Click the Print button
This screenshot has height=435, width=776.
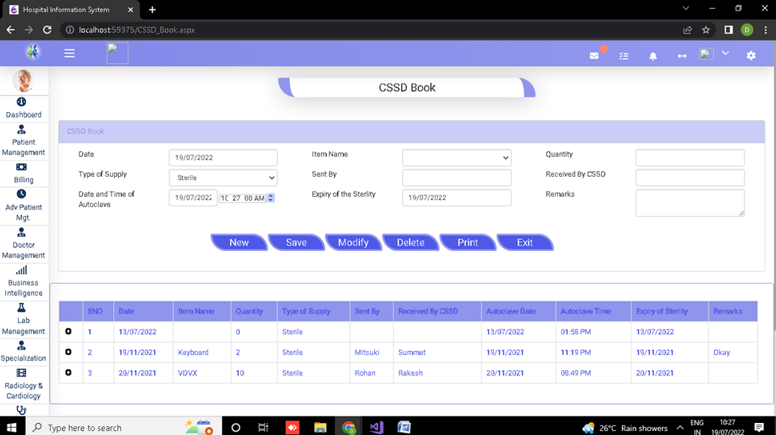[468, 242]
